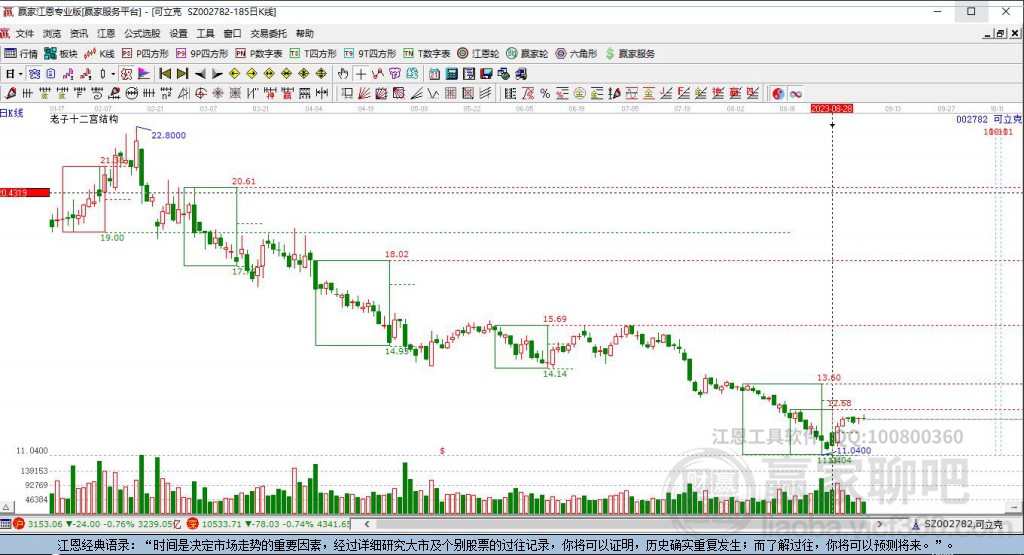Click the zigzag wave line tool
This screenshot has width=1024, height=555.
pyautogui.click(x=433, y=93)
